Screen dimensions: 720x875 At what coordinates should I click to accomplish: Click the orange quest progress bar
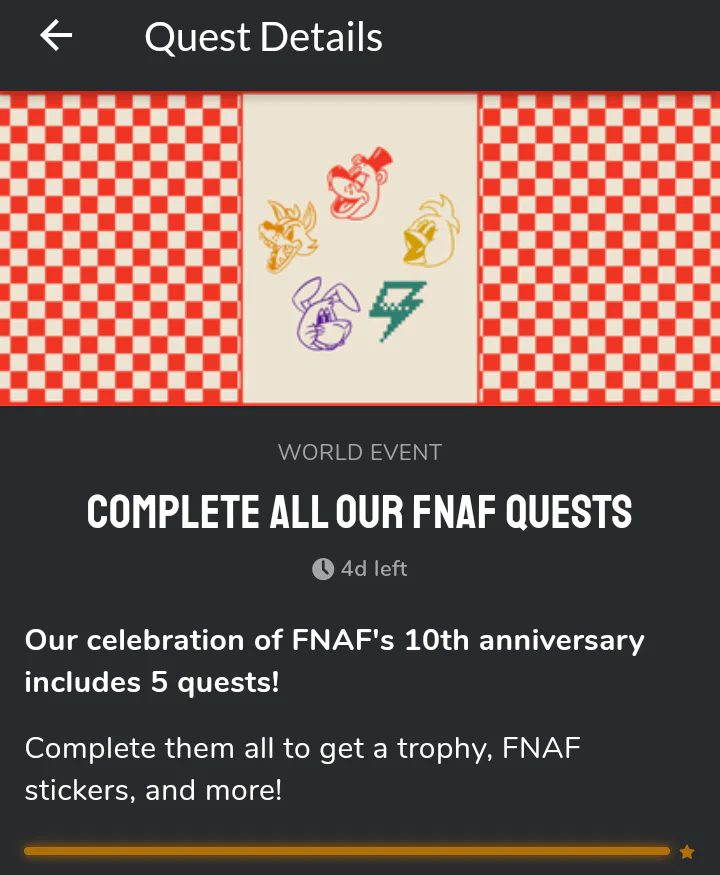[346, 851]
